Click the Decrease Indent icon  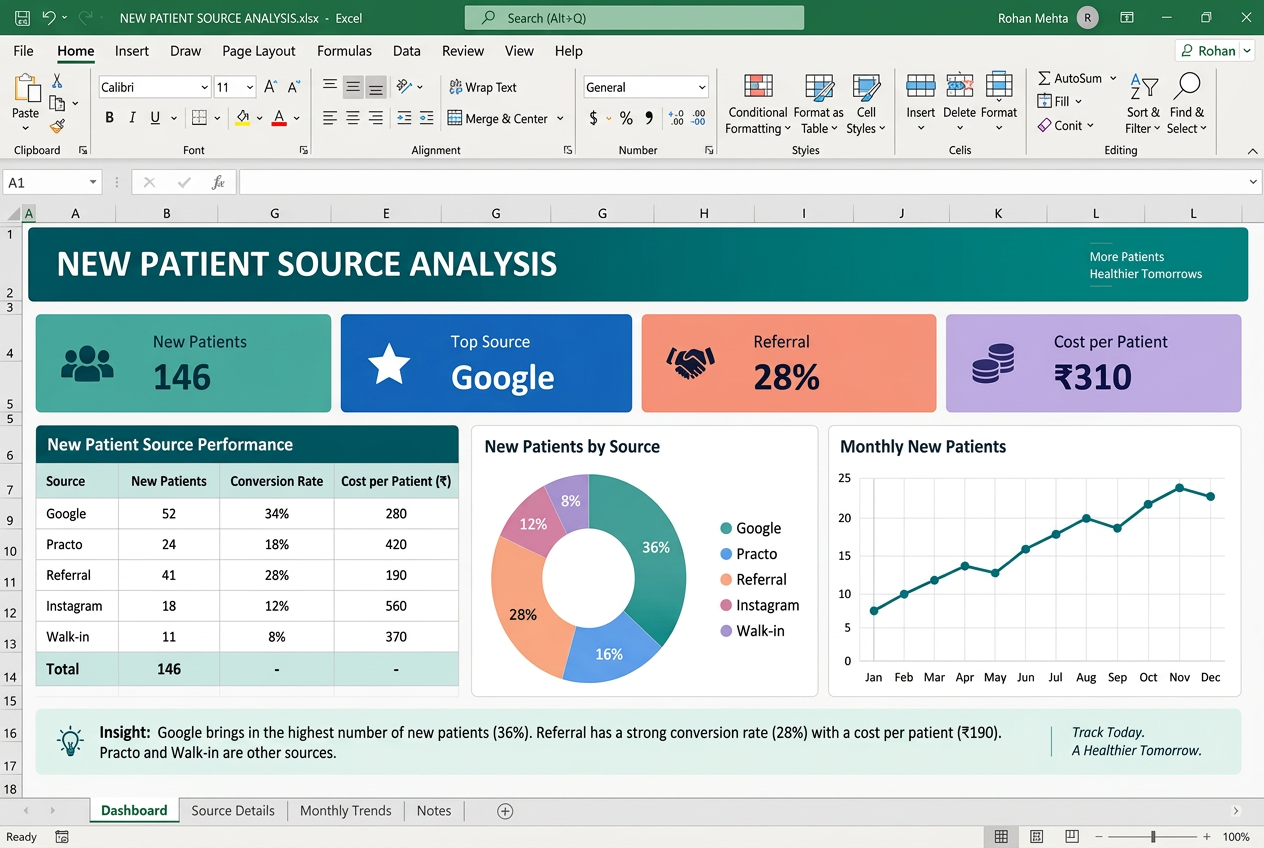tap(404, 118)
